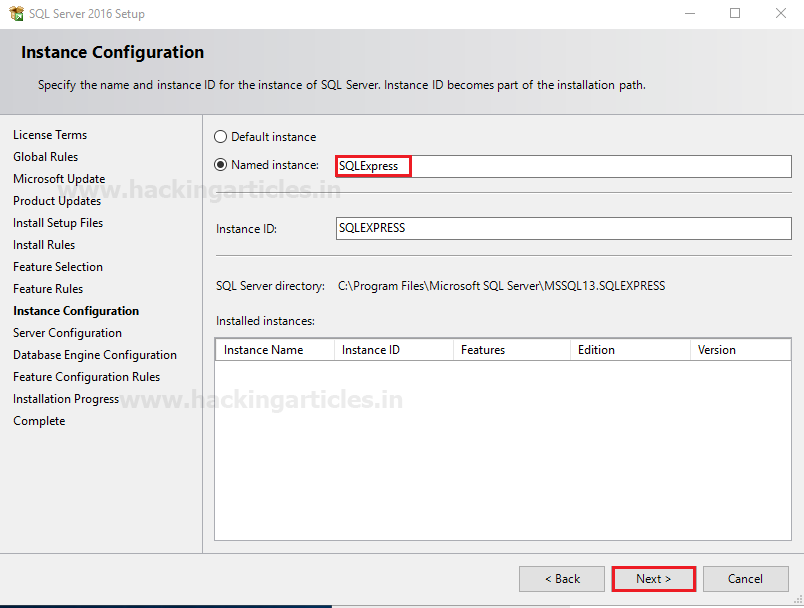
Task: Click the Next button
Action: pyautogui.click(x=654, y=579)
